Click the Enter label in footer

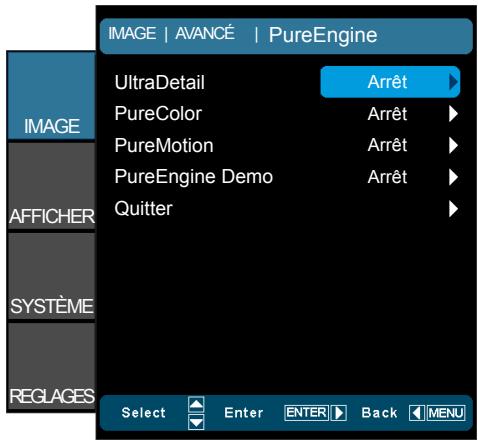[244, 413]
